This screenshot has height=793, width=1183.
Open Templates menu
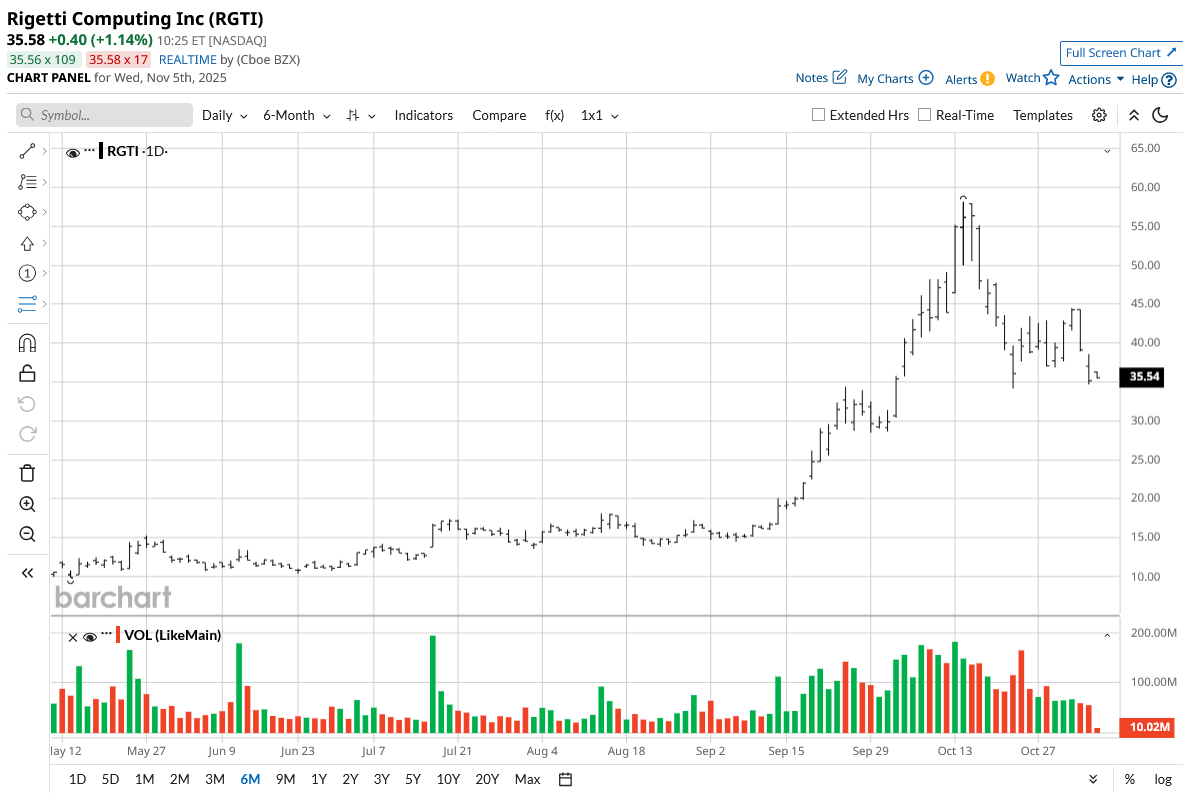(x=1043, y=115)
